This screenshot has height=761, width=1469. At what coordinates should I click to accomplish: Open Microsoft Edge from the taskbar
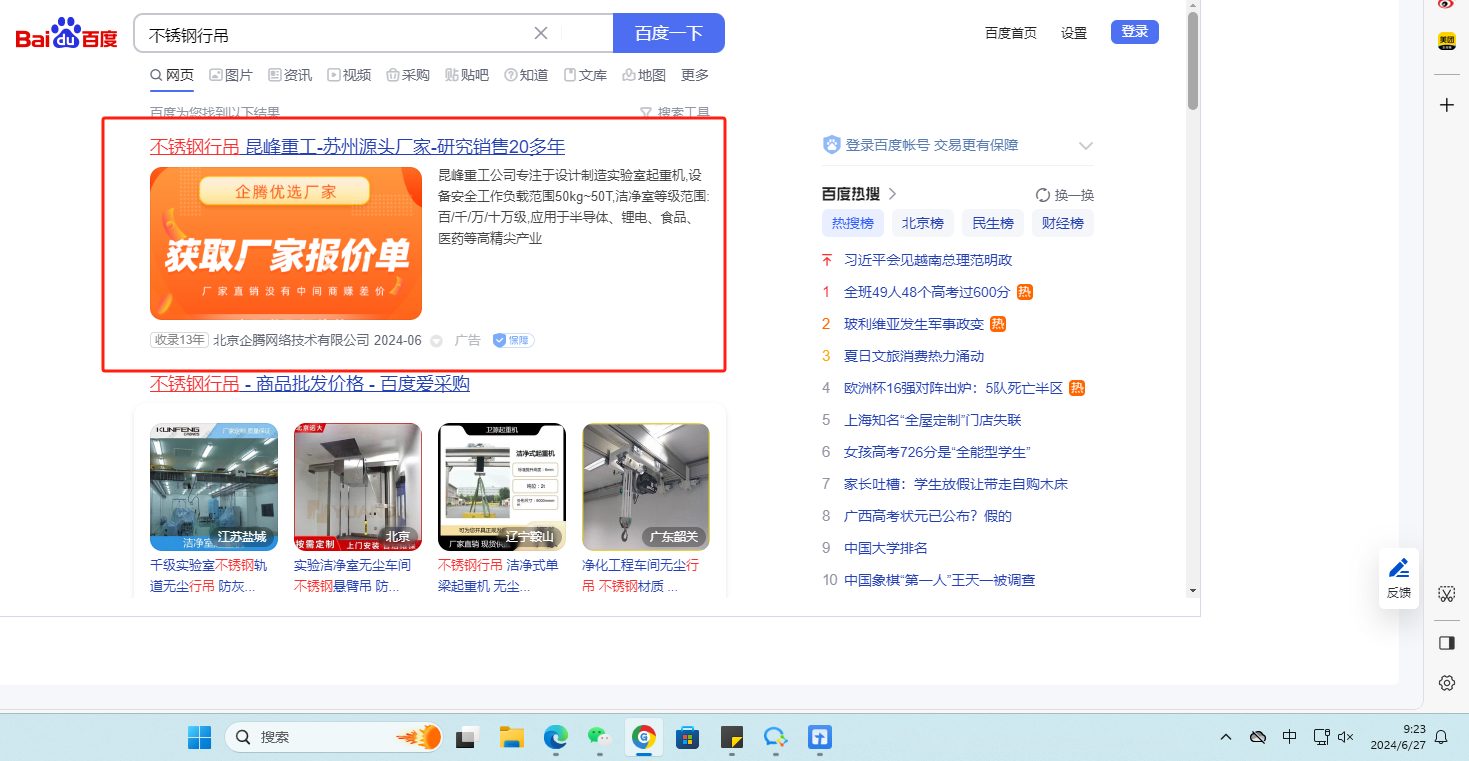pyautogui.click(x=555, y=738)
